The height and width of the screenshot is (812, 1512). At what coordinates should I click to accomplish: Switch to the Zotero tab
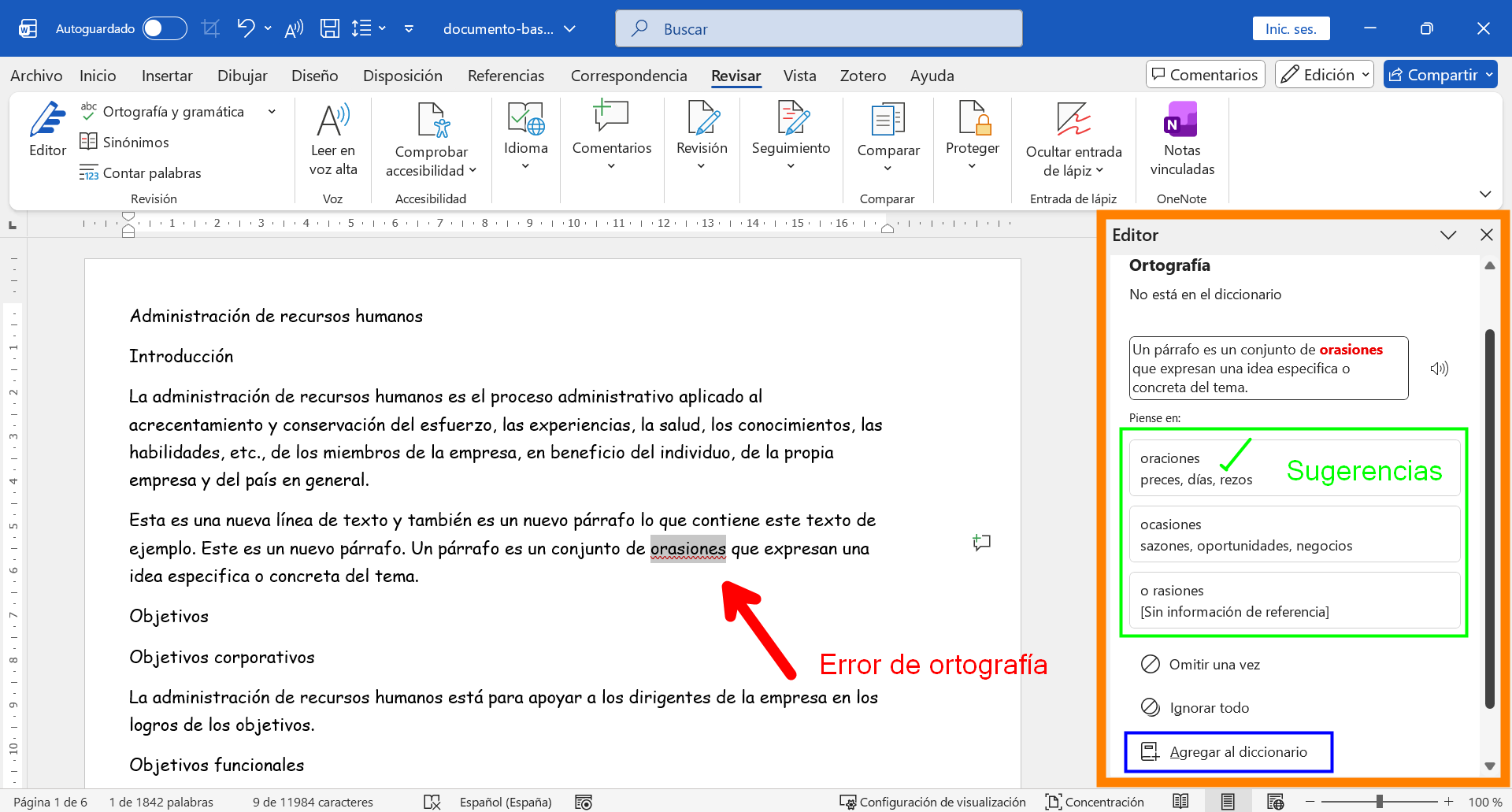[x=862, y=76]
